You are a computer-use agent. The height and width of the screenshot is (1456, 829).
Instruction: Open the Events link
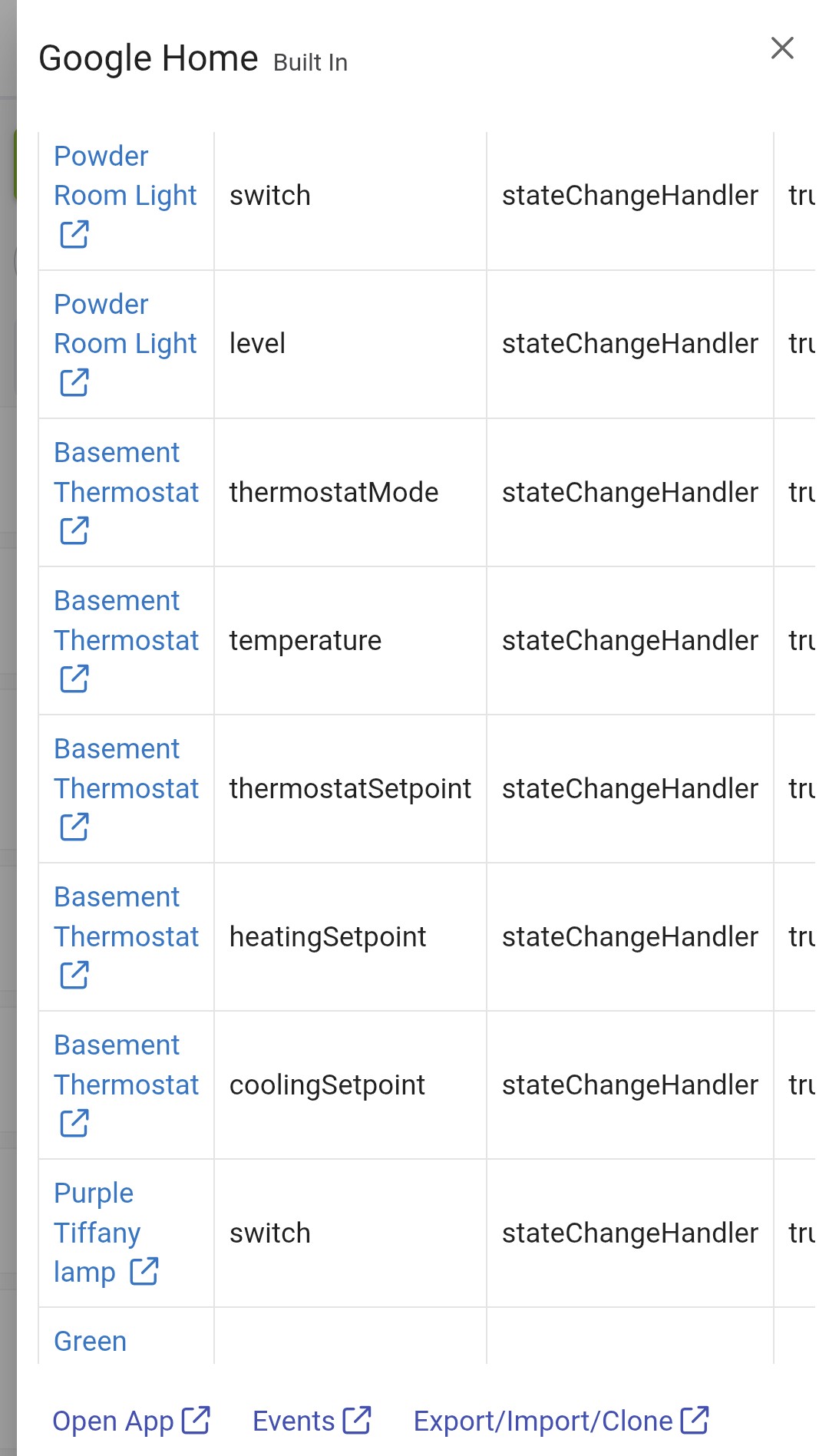(312, 1421)
